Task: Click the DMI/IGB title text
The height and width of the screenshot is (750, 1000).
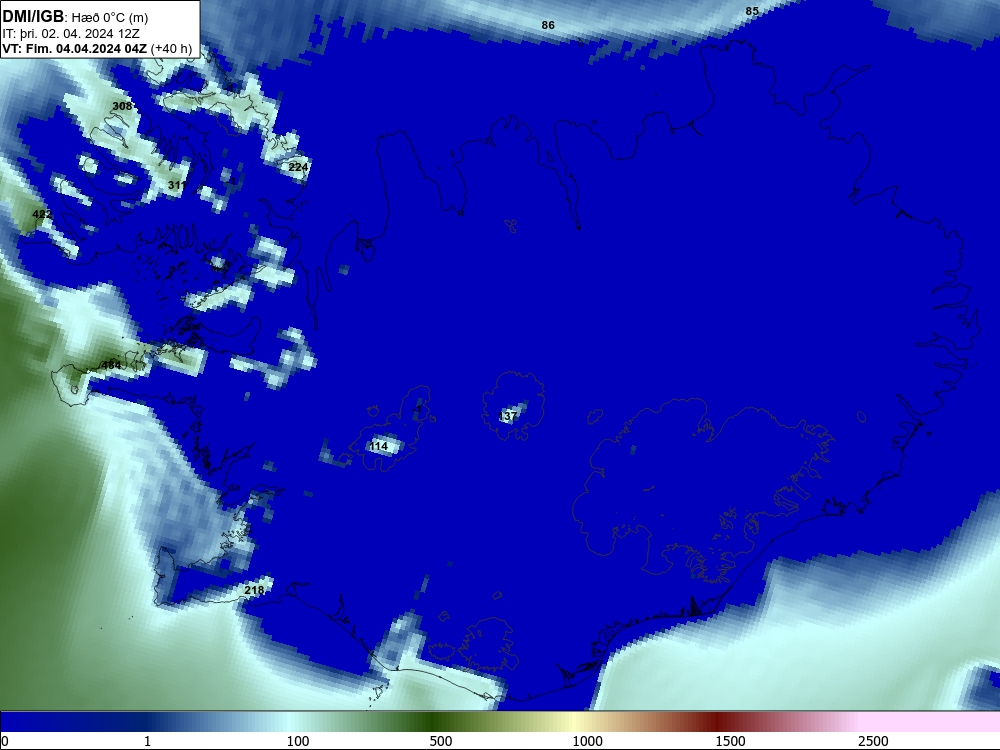Action: tap(33, 17)
